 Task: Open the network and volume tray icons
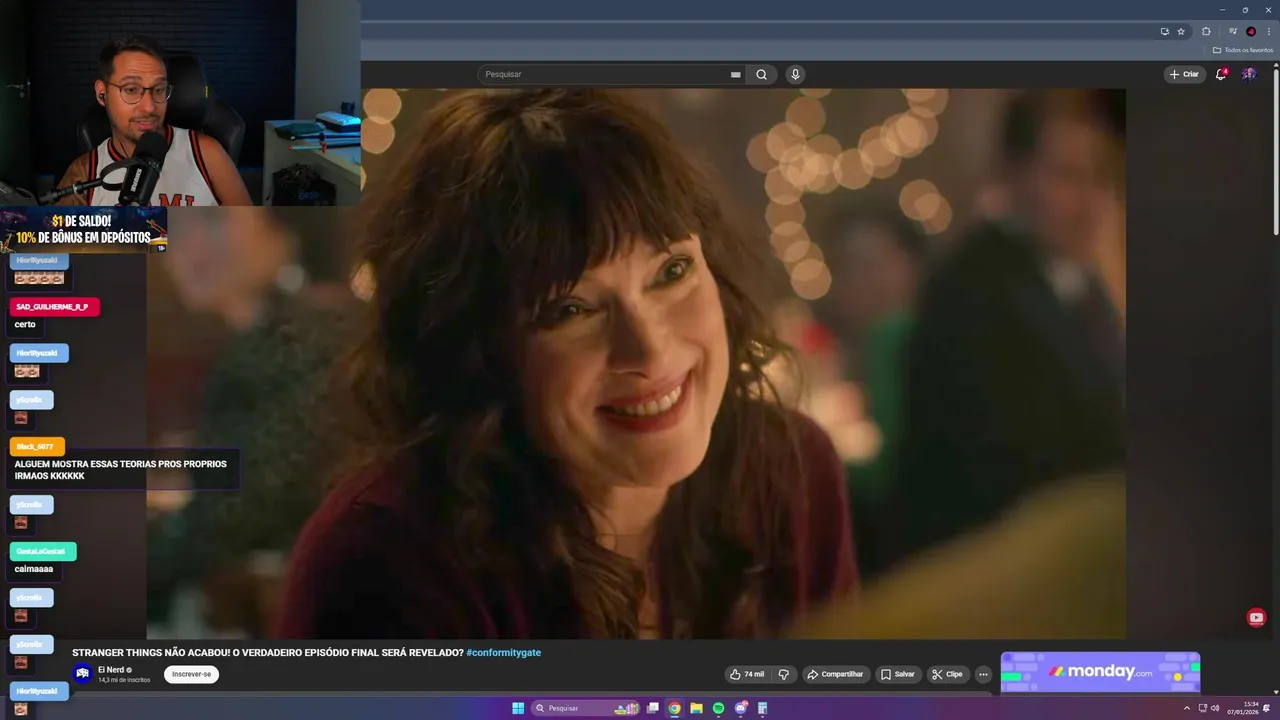tap(1208, 708)
